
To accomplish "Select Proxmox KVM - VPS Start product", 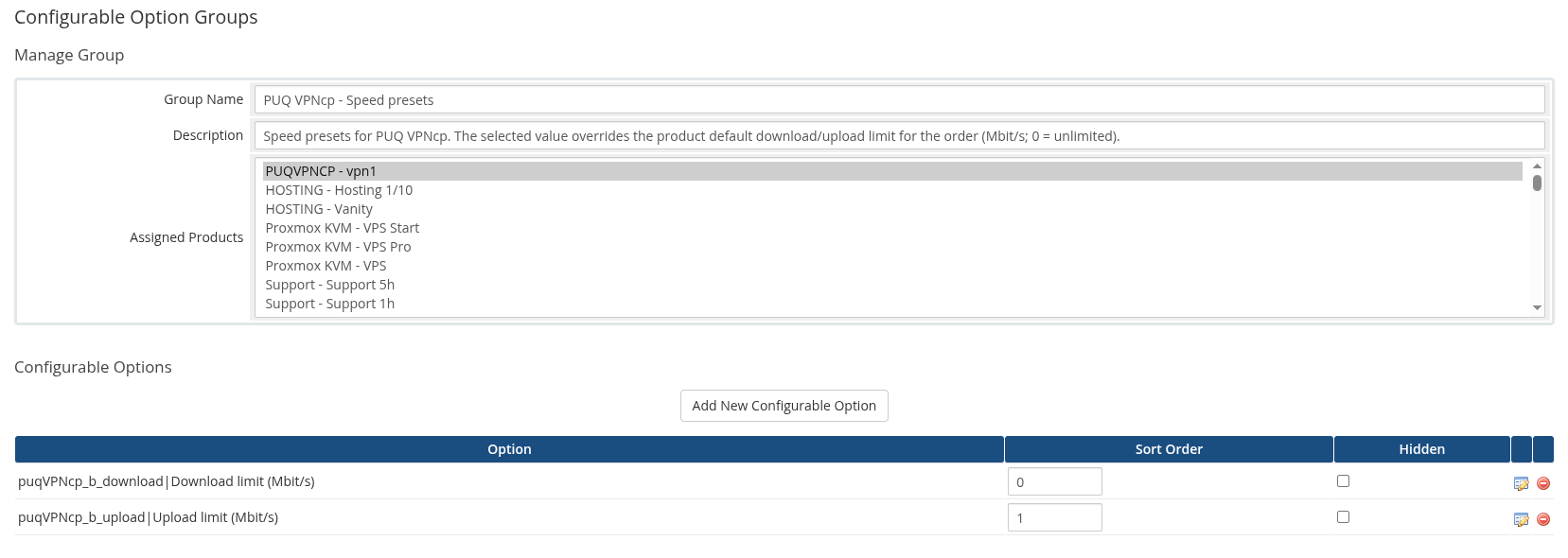I will [892, 228].
